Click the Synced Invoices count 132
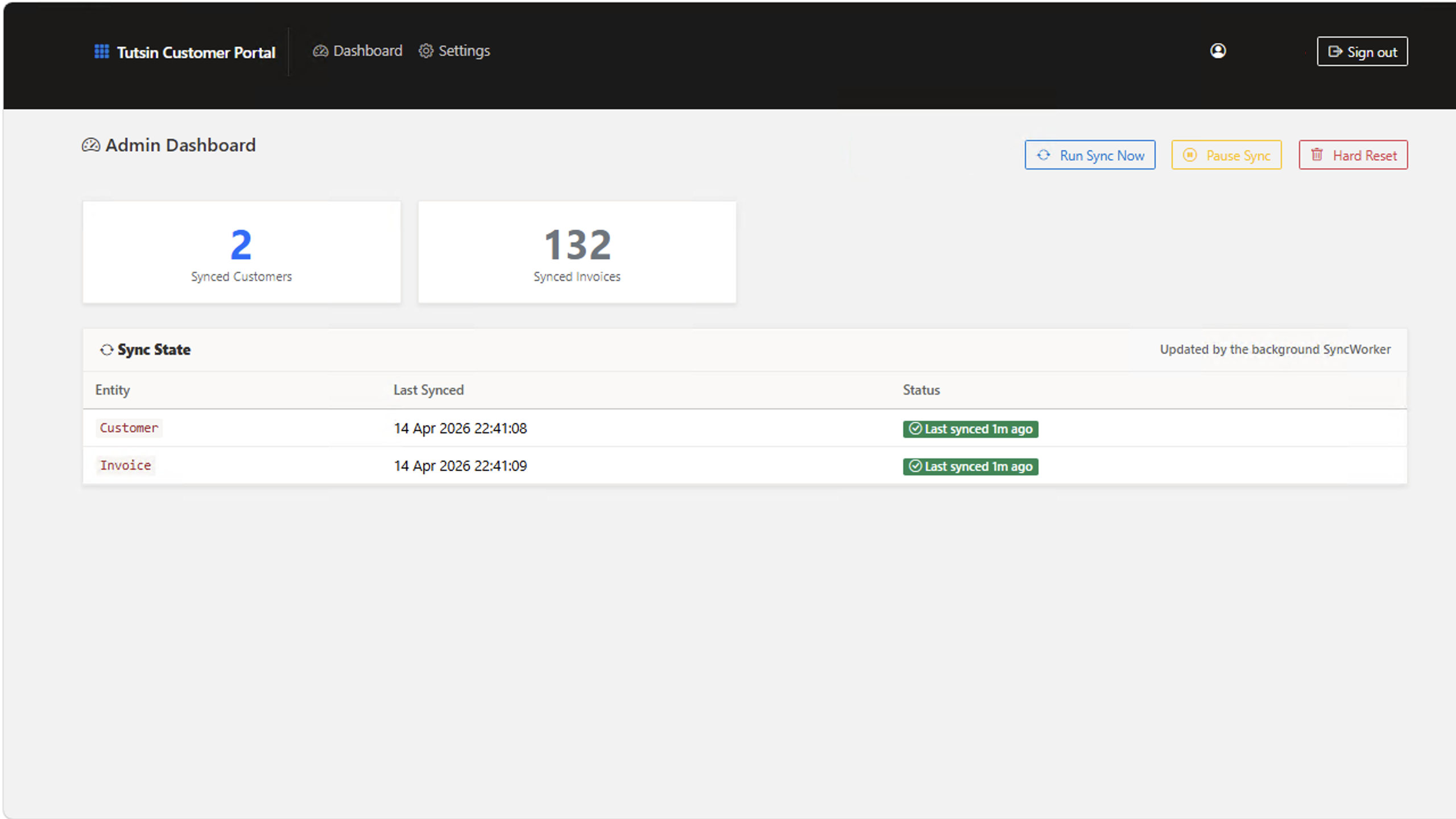 click(x=577, y=245)
